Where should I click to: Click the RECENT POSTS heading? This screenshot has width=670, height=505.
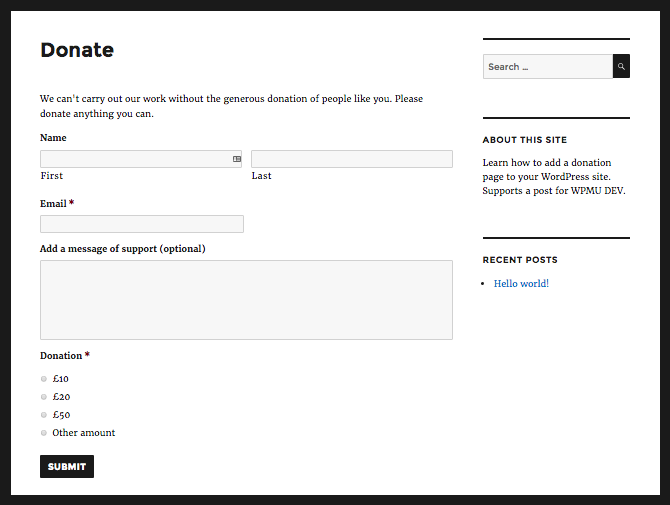click(520, 260)
